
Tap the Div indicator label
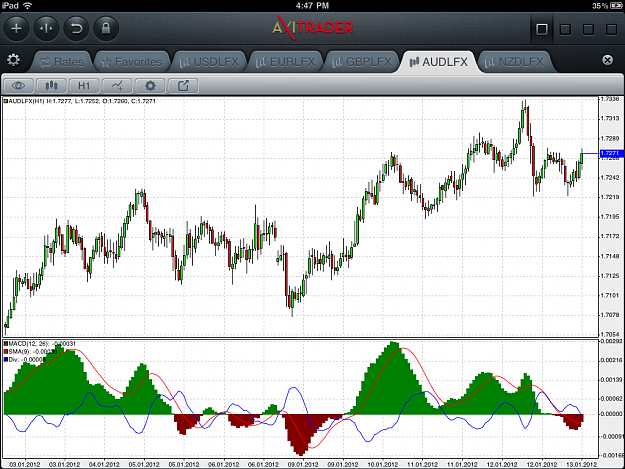(x=25, y=359)
